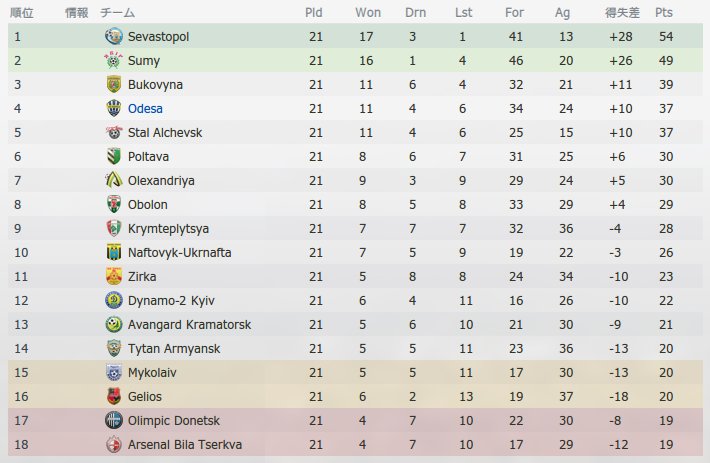Select the Gelios red crest icon
The height and width of the screenshot is (463, 710).
114,396
